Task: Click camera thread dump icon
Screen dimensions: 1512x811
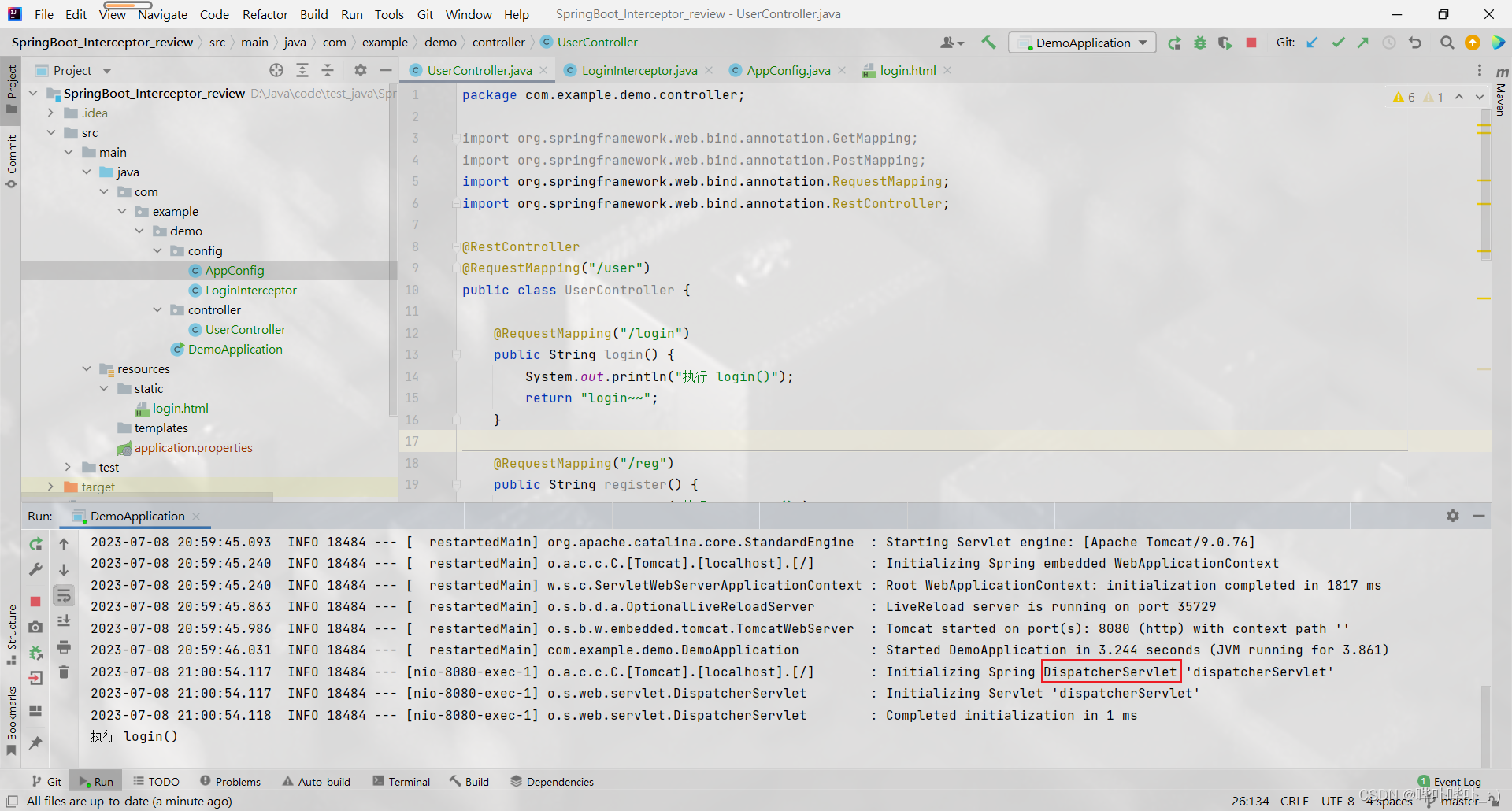Action: 35,627
